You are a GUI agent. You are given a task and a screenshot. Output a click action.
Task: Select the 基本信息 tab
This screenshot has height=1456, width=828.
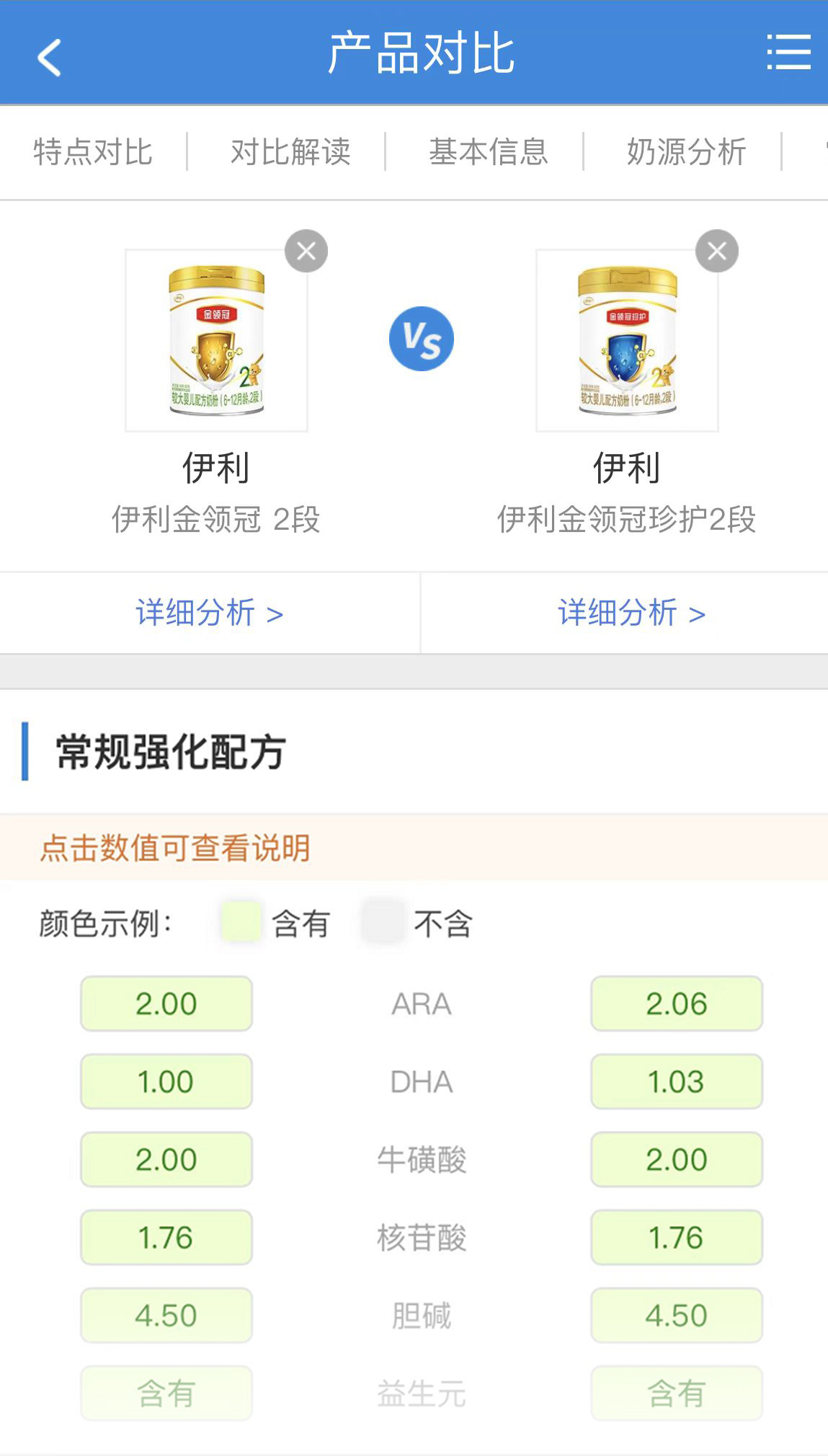click(489, 152)
